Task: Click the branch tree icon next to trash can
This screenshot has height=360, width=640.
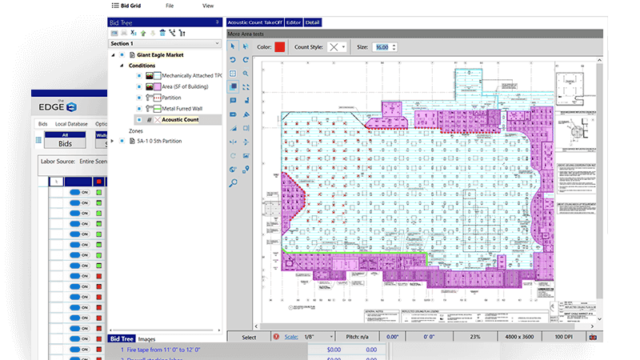Action: [x=172, y=33]
